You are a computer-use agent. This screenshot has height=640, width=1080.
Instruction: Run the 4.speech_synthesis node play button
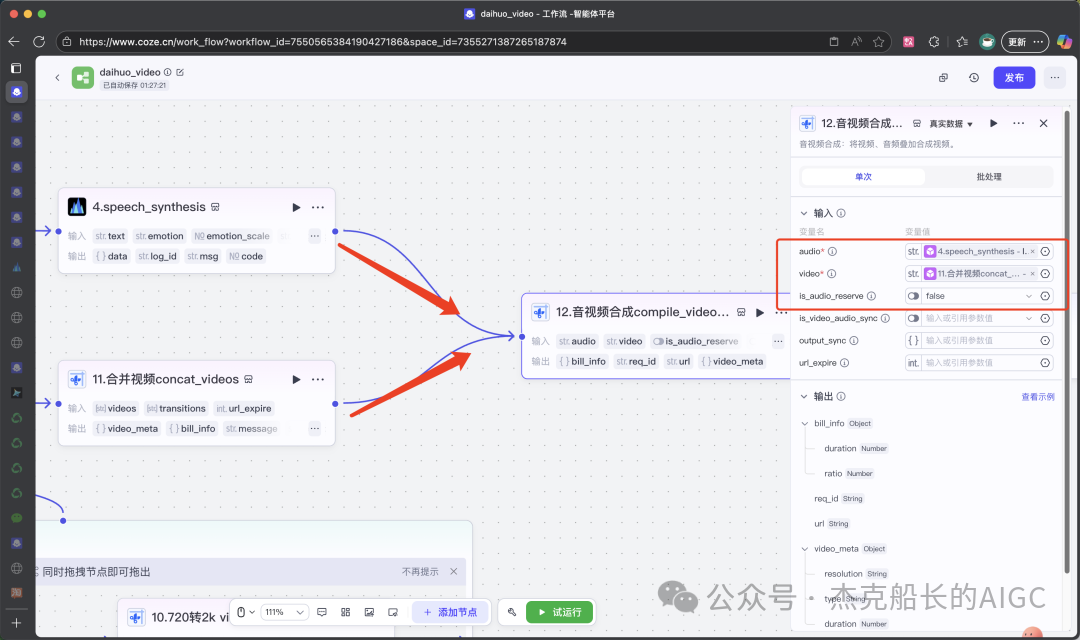click(x=296, y=207)
